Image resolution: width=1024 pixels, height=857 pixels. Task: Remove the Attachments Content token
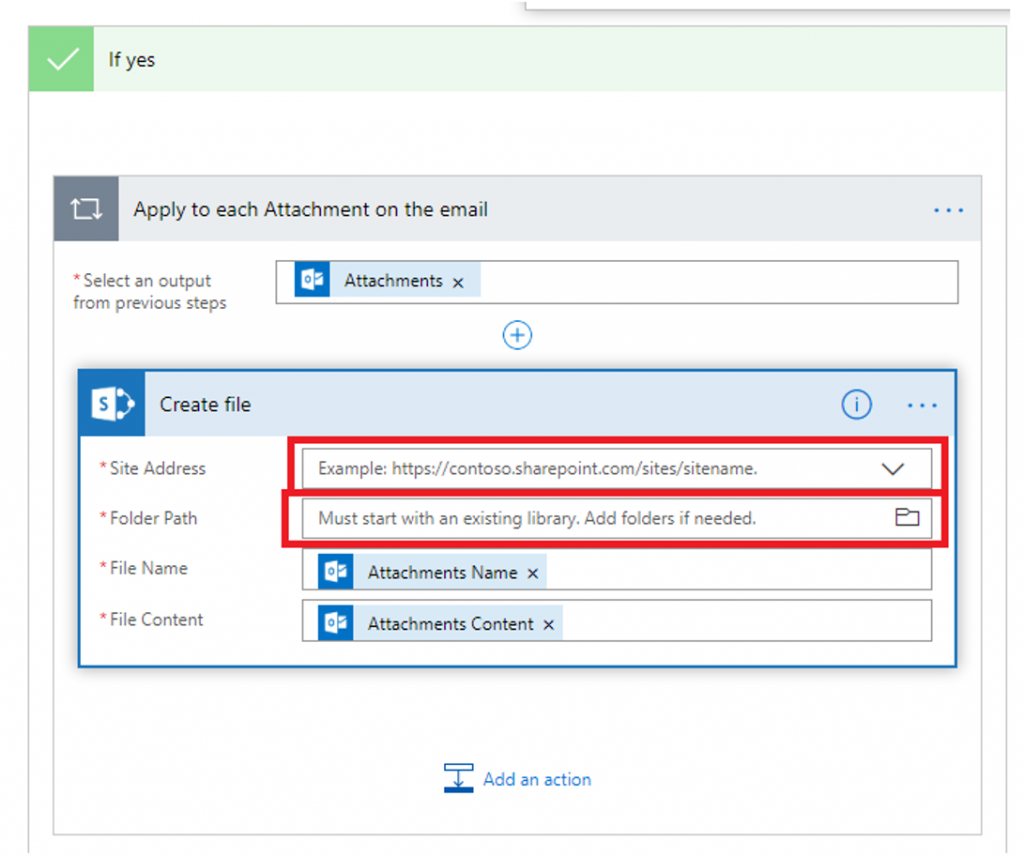tap(548, 625)
